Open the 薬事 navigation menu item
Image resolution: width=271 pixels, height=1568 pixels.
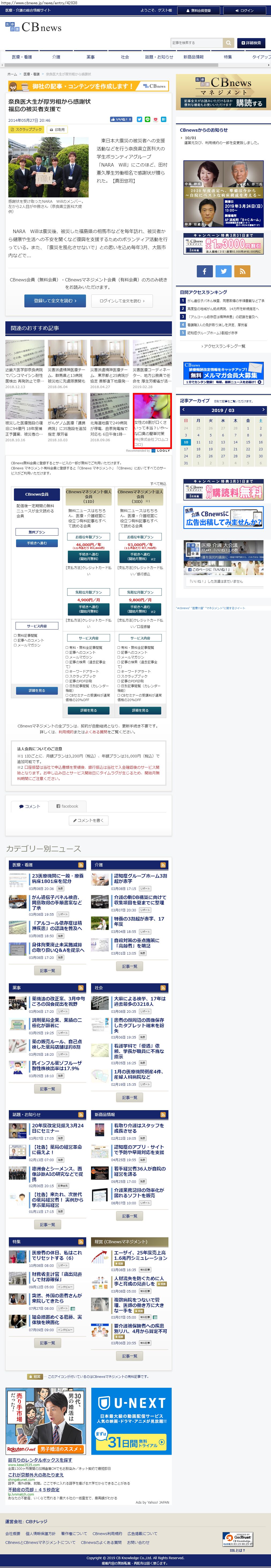coord(91,57)
